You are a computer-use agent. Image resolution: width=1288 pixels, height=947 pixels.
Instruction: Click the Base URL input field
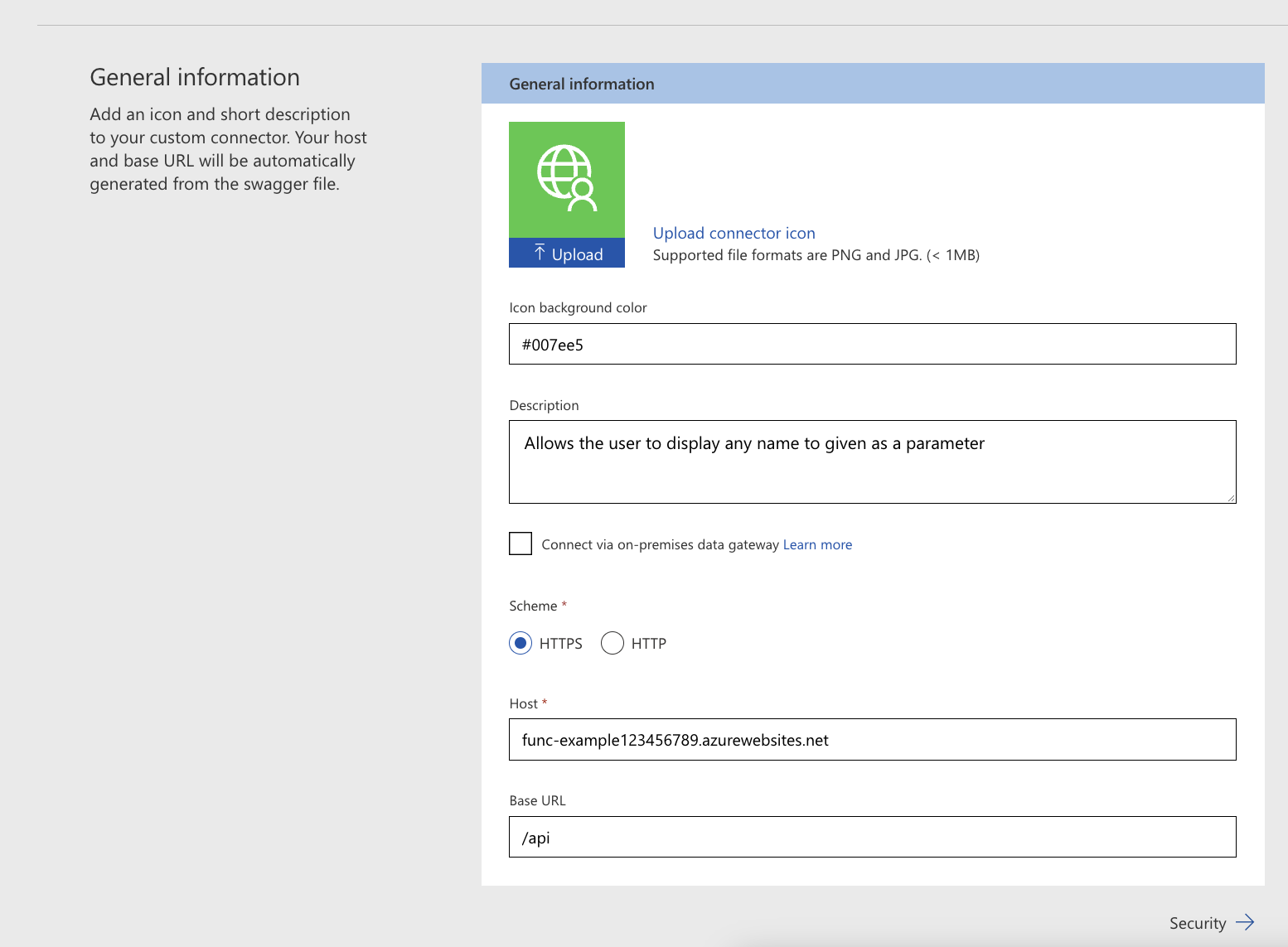pyautogui.click(x=872, y=837)
